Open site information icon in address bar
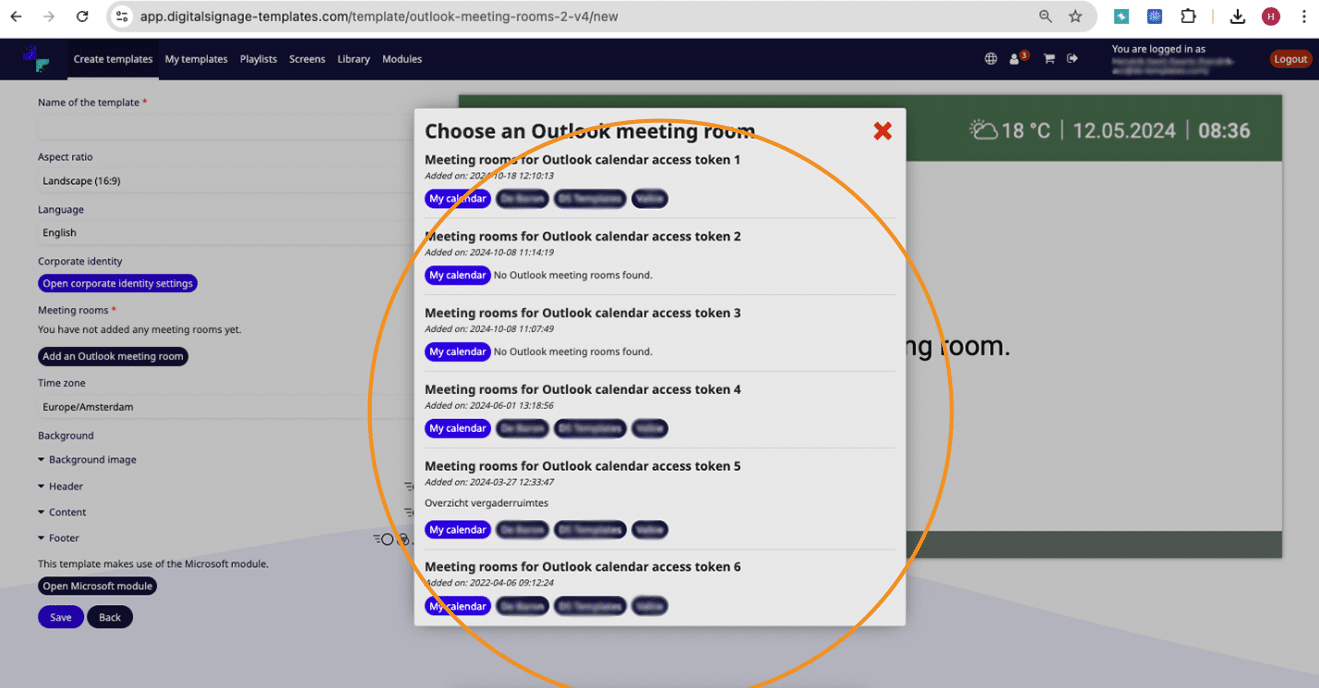Image resolution: width=1319 pixels, height=688 pixels. coord(122,16)
